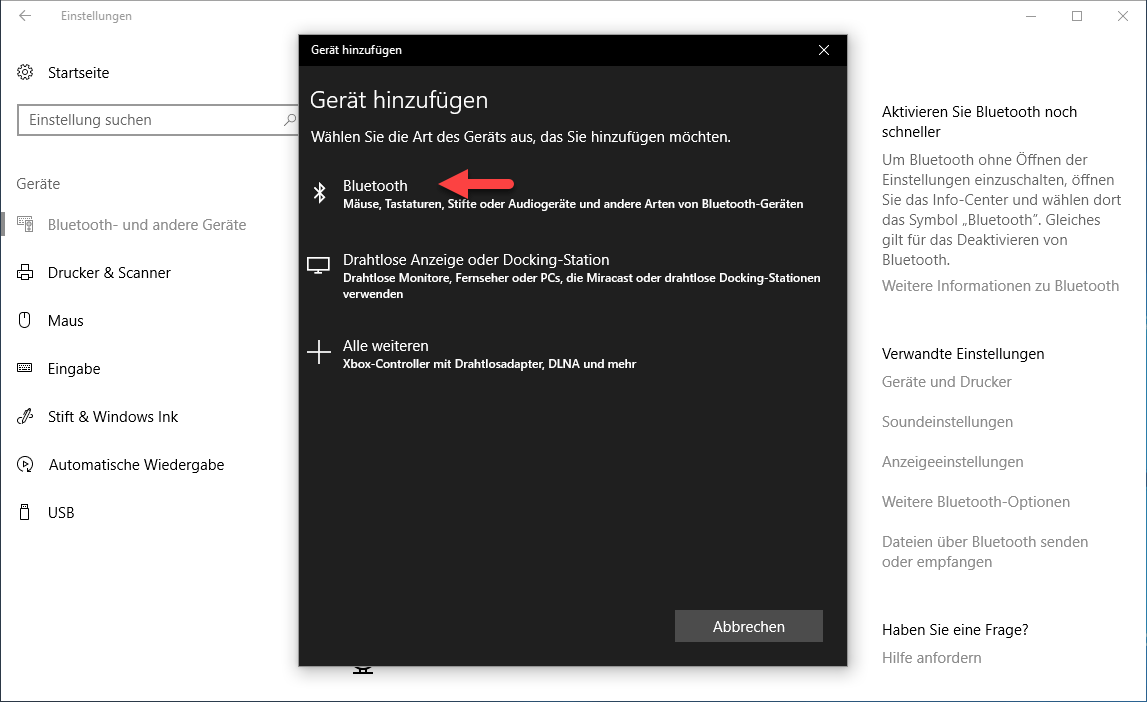1147x702 pixels.
Task: Click the Automatische Wiedergabe autoplay icon
Action: coord(26,465)
